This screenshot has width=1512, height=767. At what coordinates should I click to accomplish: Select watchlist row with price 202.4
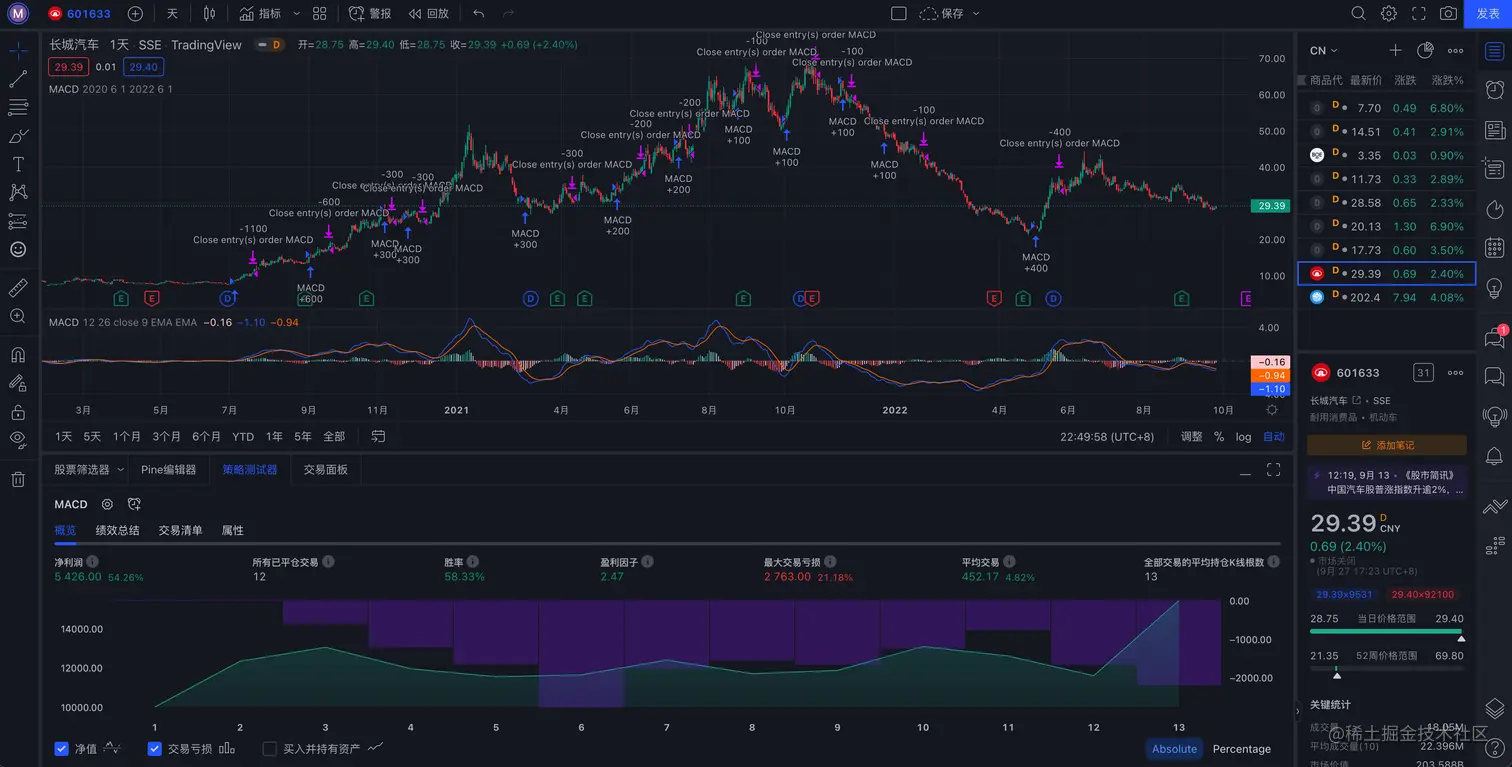tap(1386, 297)
